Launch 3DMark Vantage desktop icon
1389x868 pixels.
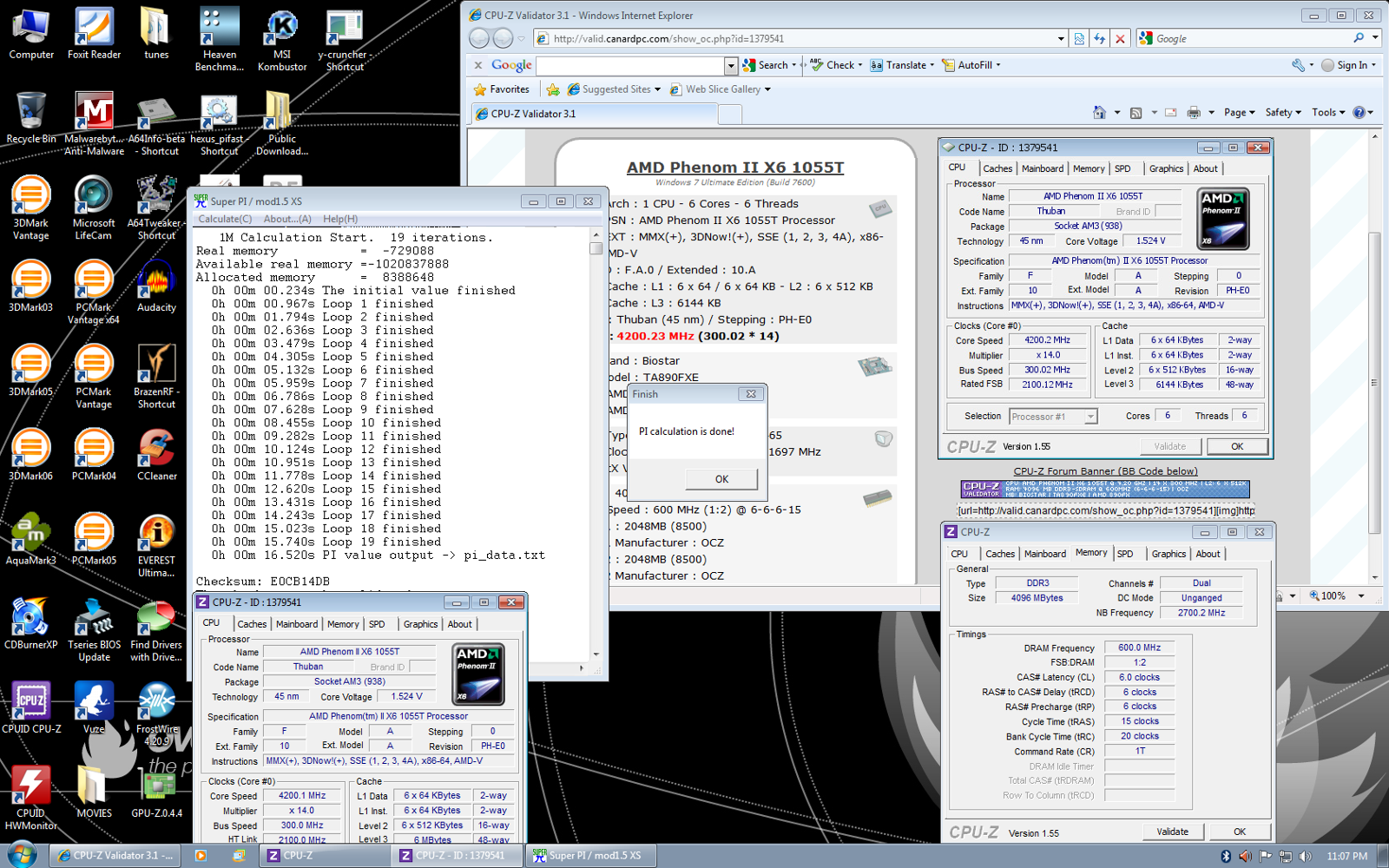31,208
